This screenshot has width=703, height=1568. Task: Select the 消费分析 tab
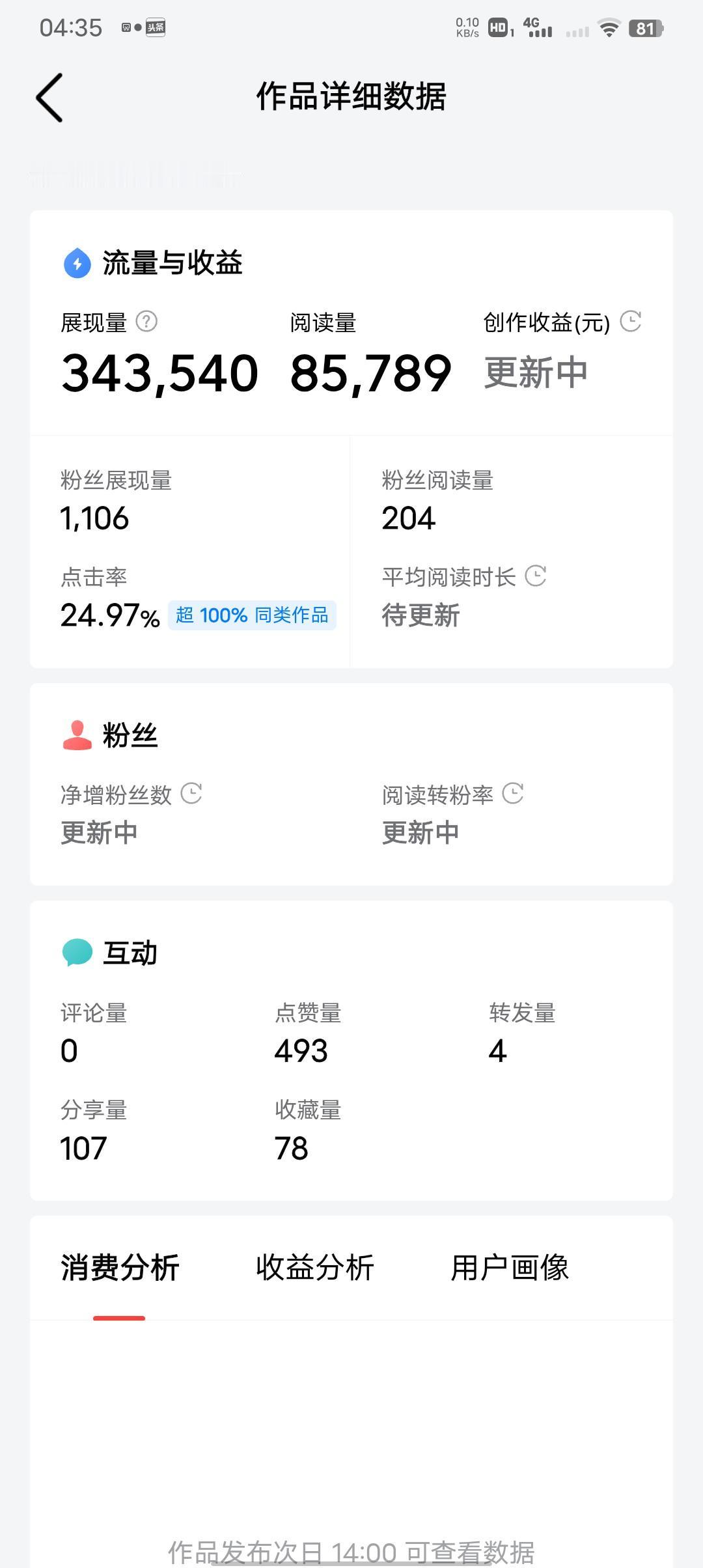pos(120,1268)
